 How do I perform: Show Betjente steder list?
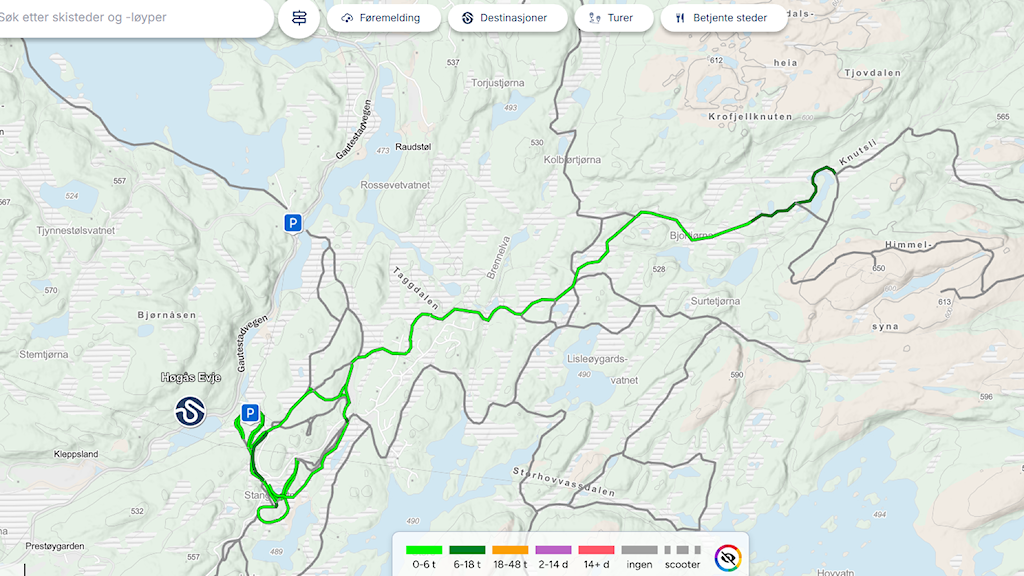pos(724,18)
